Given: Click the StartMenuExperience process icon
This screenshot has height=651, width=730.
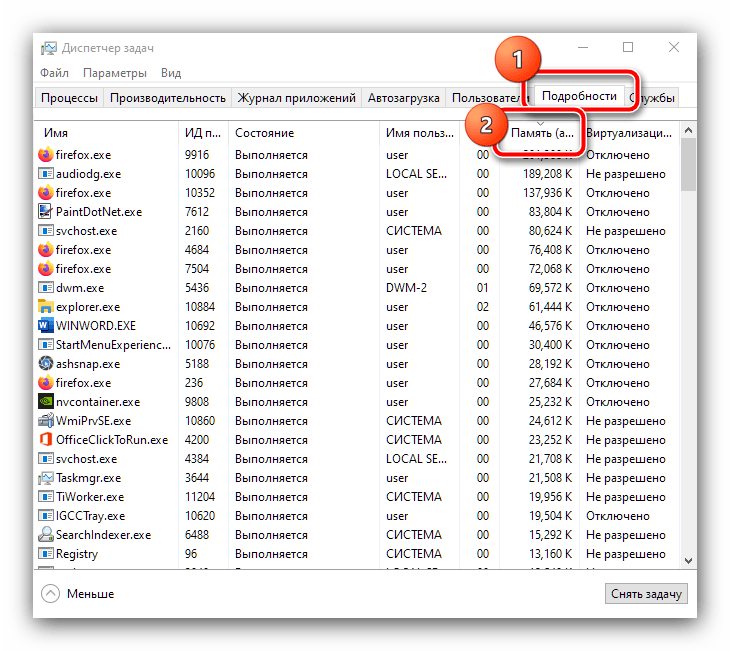Looking at the screenshot, I should pos(46,345).
